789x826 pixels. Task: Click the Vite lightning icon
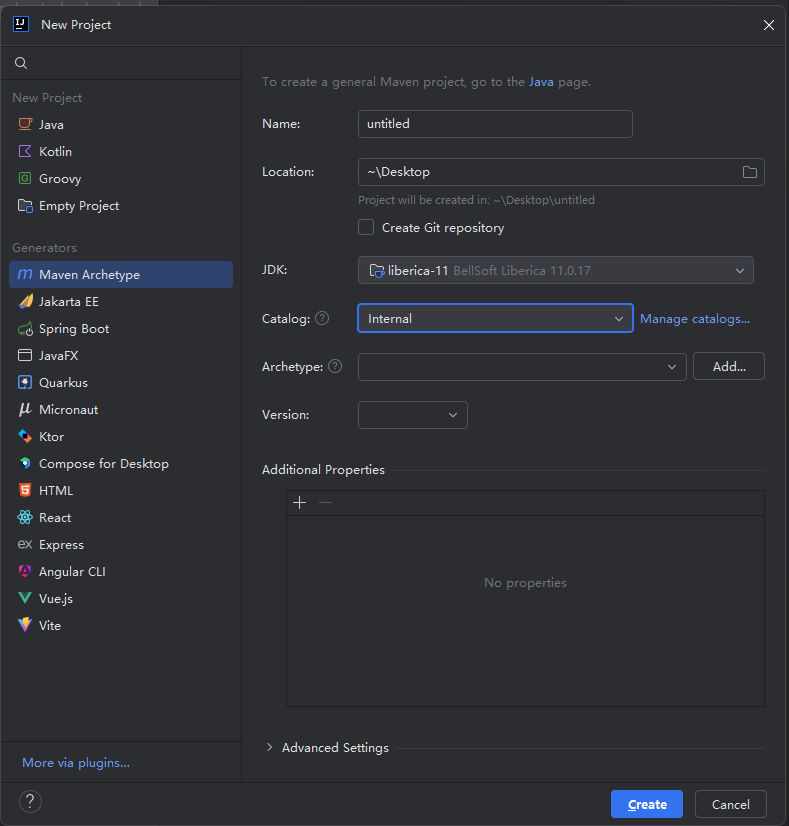pos(25,625)
